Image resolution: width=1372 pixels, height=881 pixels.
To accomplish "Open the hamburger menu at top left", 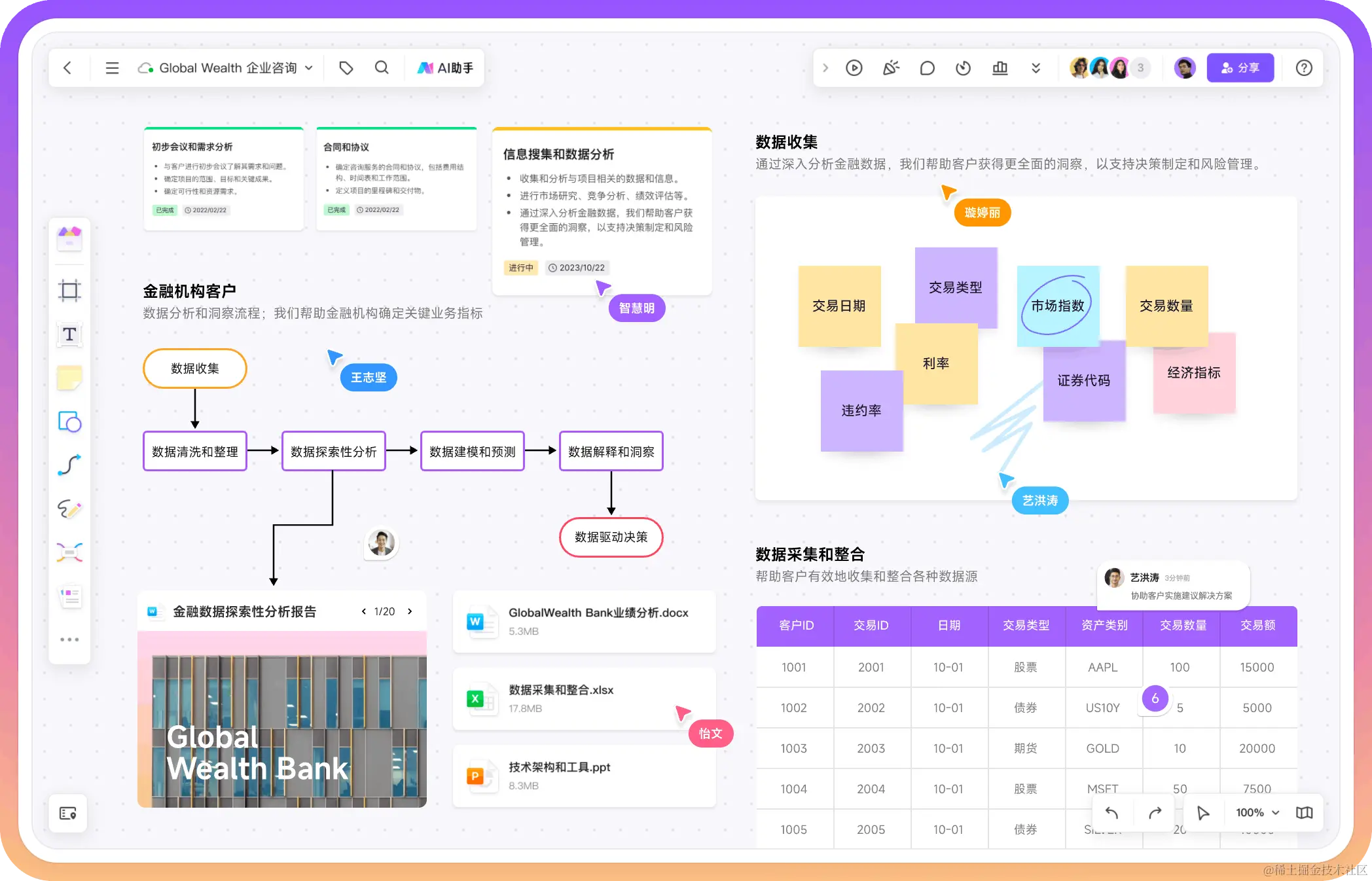I will click(111, 67).
